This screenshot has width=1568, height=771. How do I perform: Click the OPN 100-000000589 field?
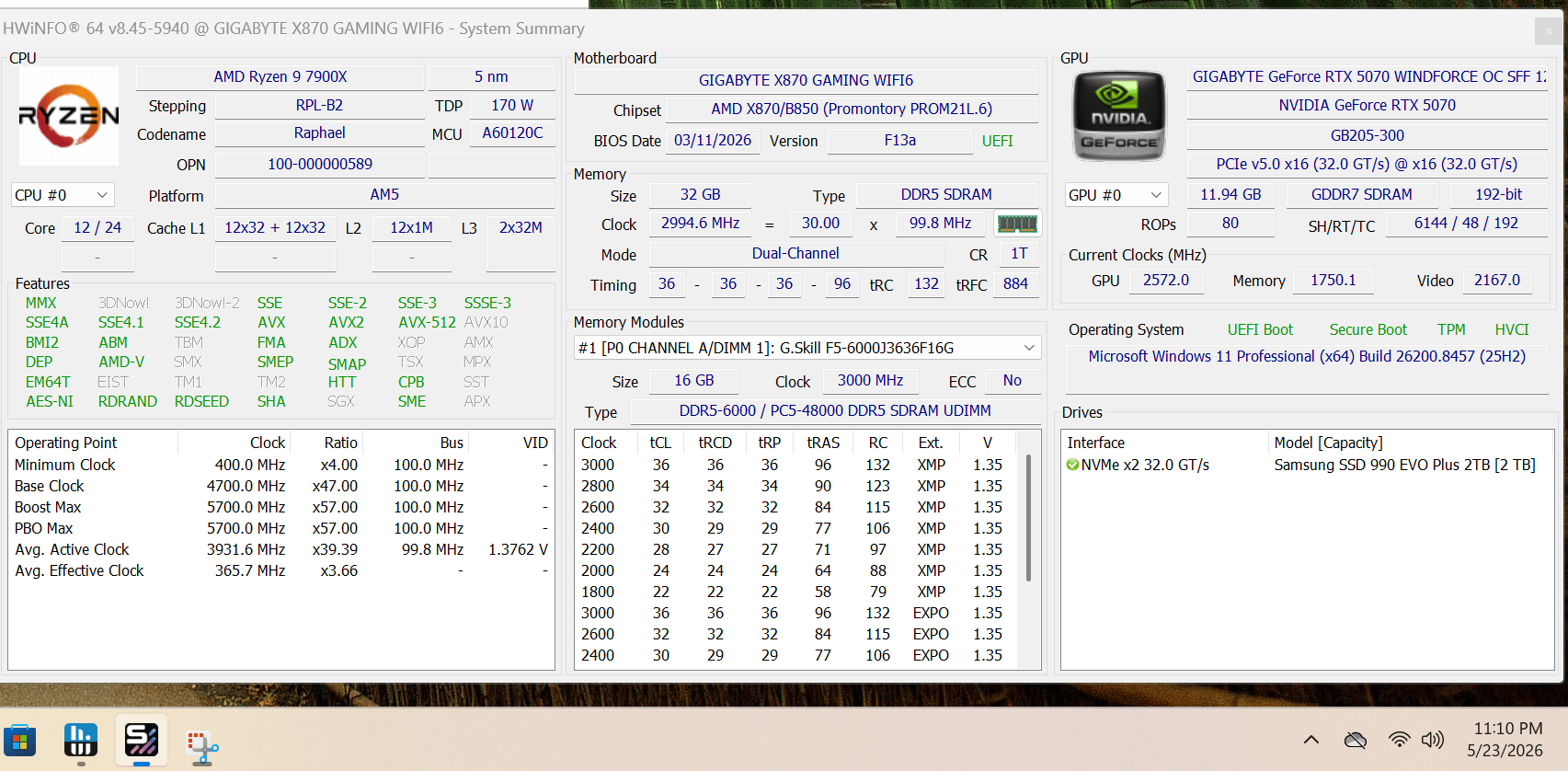pos(319,165)
